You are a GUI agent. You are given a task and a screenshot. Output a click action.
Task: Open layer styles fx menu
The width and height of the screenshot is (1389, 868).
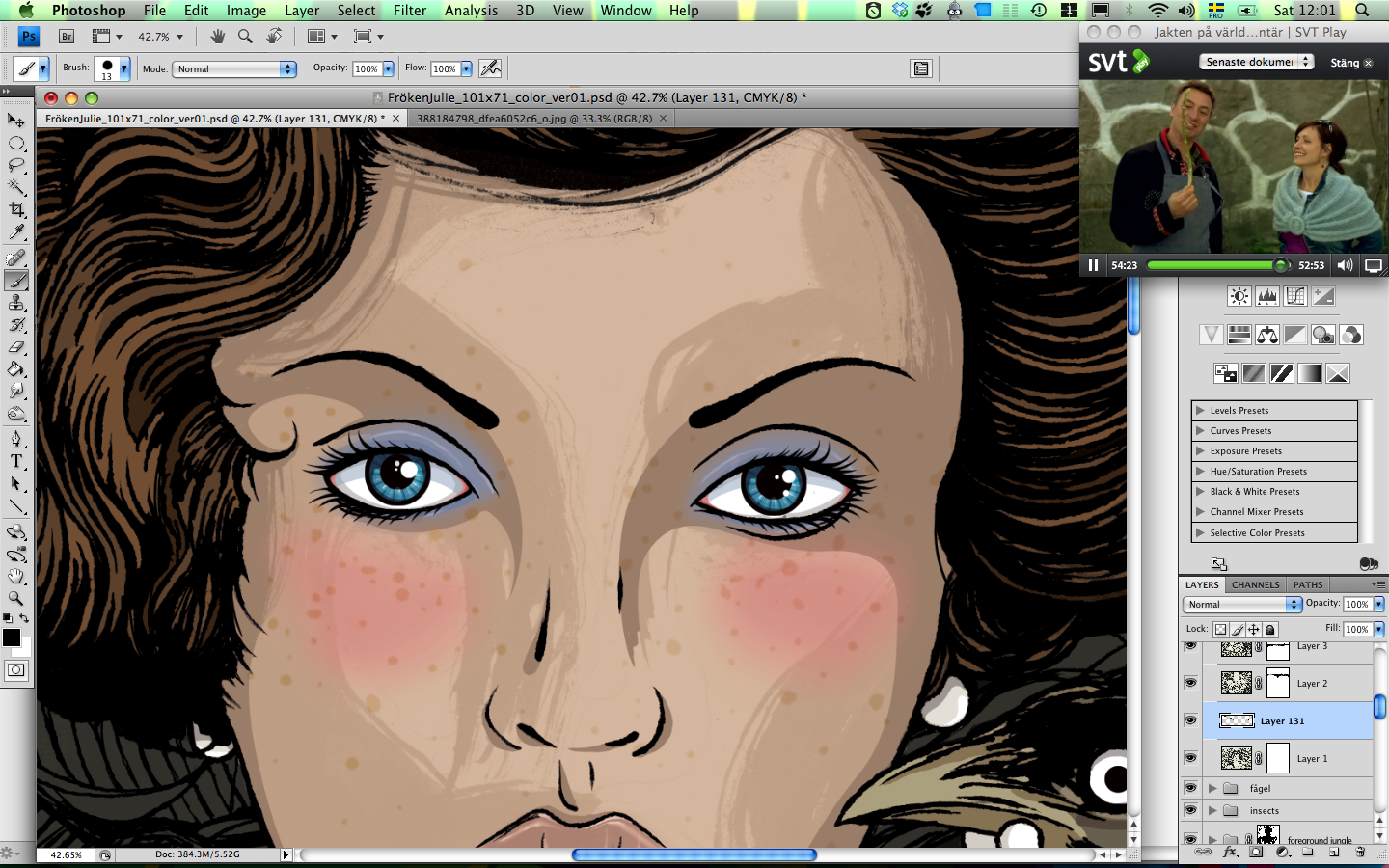(1230, 852)
